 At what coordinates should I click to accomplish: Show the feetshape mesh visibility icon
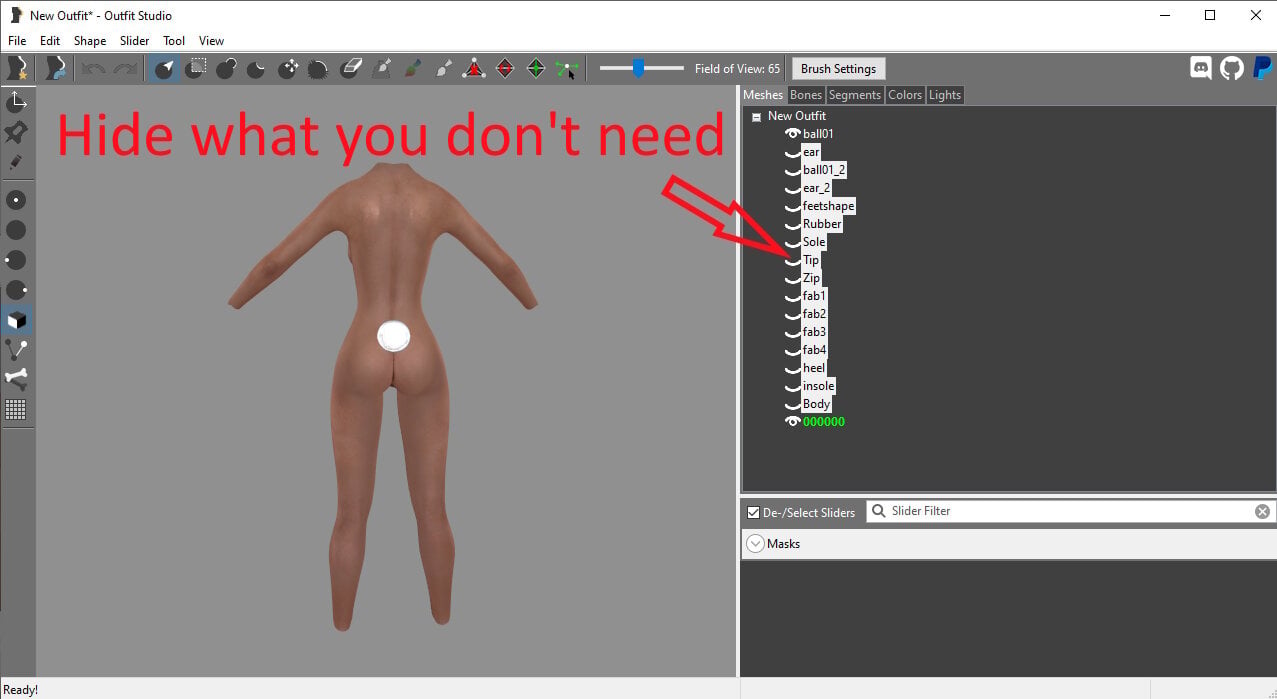793,207
